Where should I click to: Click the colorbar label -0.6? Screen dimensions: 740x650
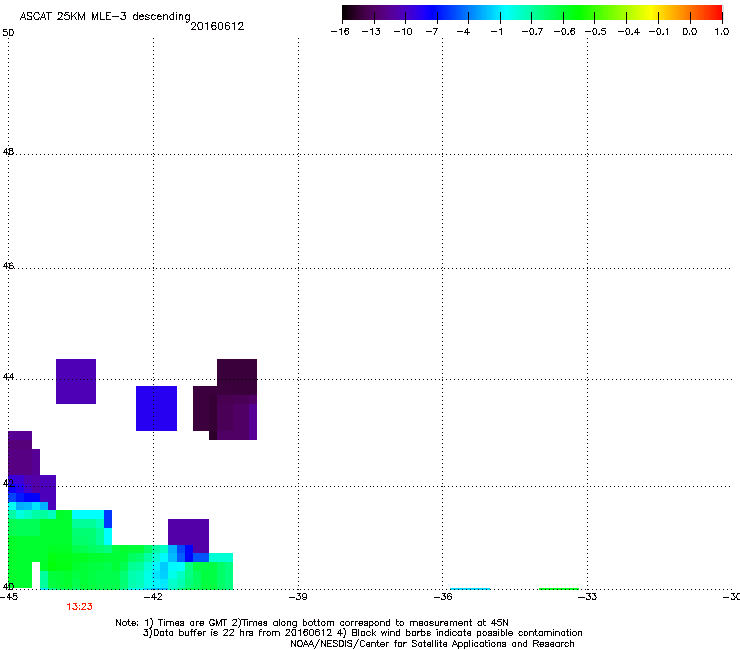(x=564, y=32)
